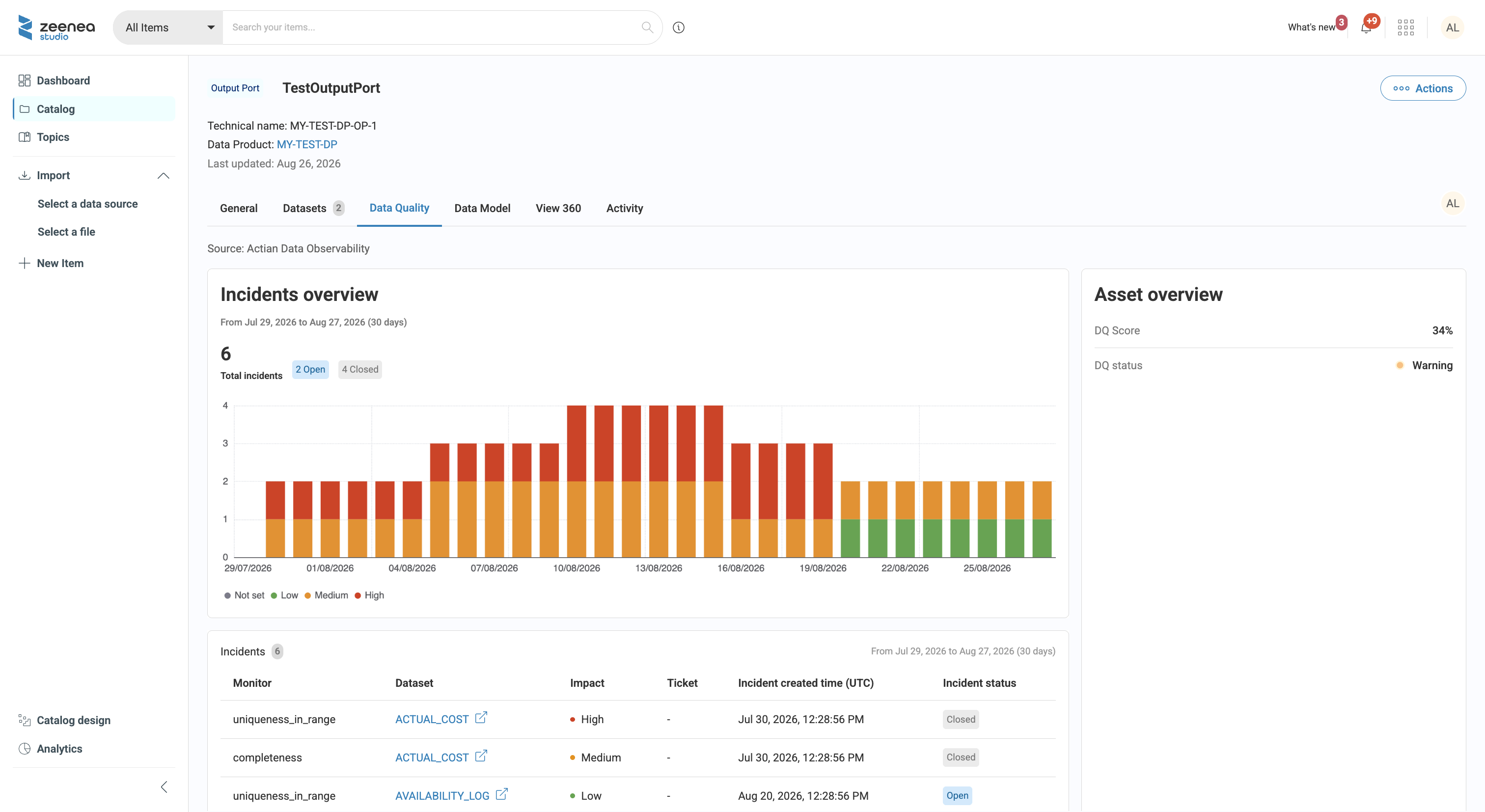Toggle the High severity legend item
The image size is (1485, 812).
pyautogui.click(x=369, y=595)
